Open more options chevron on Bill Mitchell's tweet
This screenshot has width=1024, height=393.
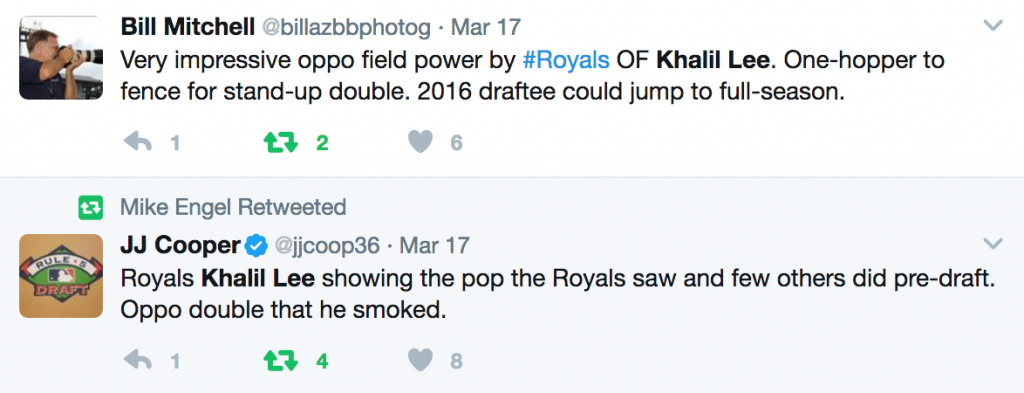[x=993, y=26]
